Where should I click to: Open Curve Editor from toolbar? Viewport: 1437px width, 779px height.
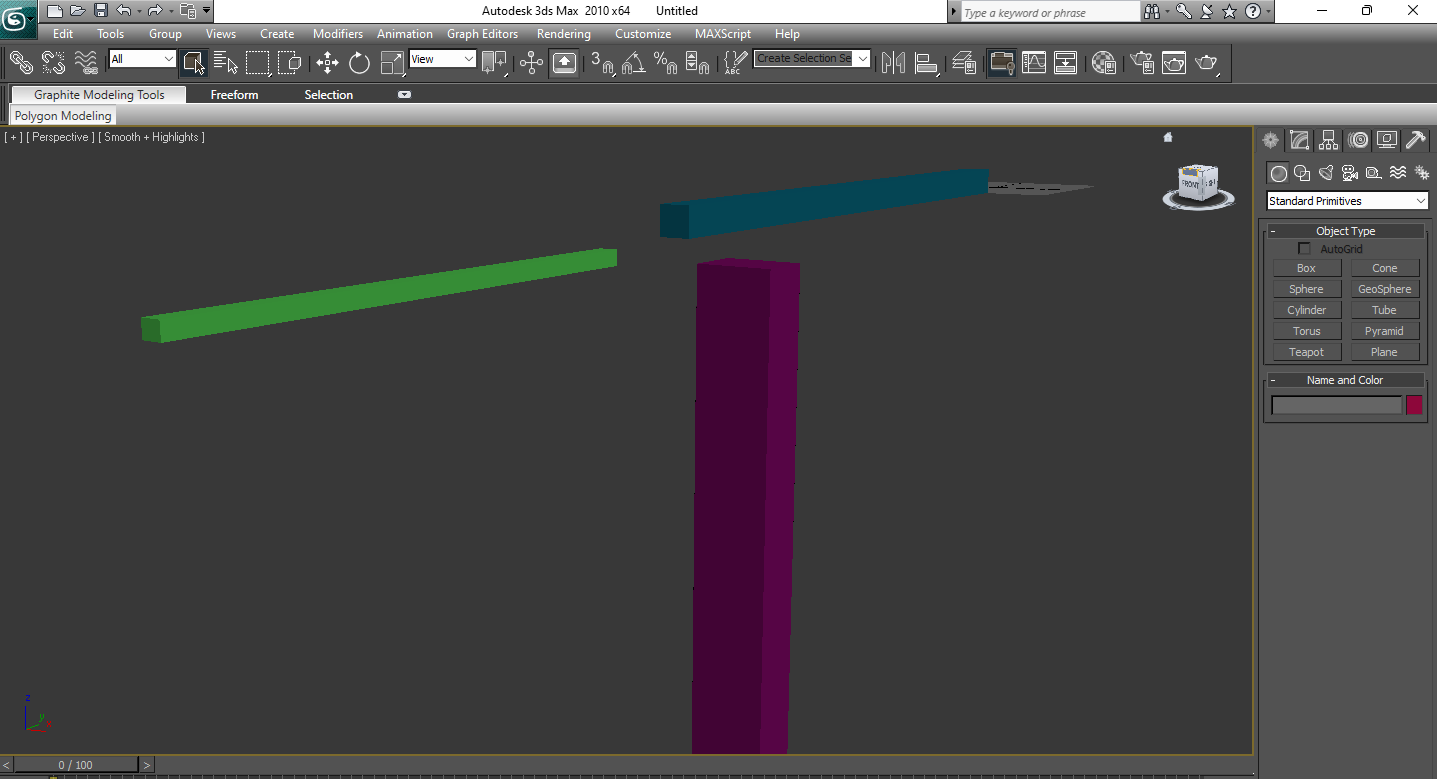(x=1033, y=63)
